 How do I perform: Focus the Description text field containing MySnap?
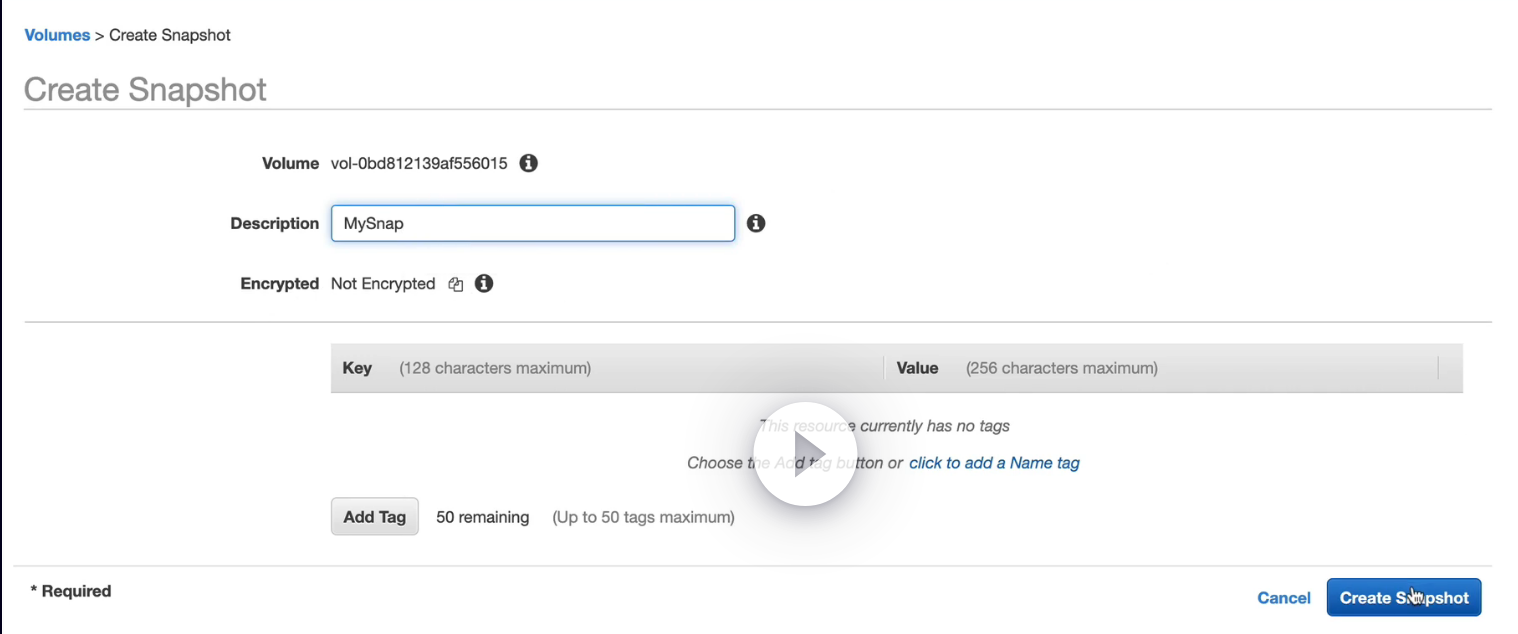(532, 224)
